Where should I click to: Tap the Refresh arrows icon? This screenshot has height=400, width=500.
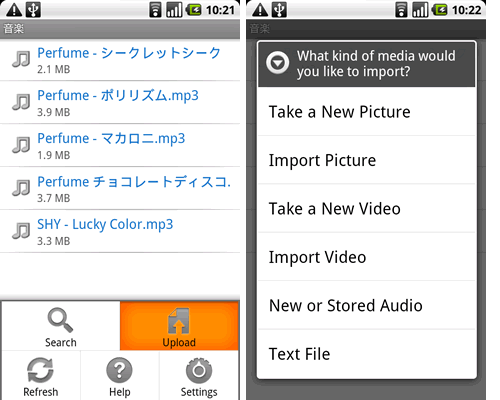(40, 370)
